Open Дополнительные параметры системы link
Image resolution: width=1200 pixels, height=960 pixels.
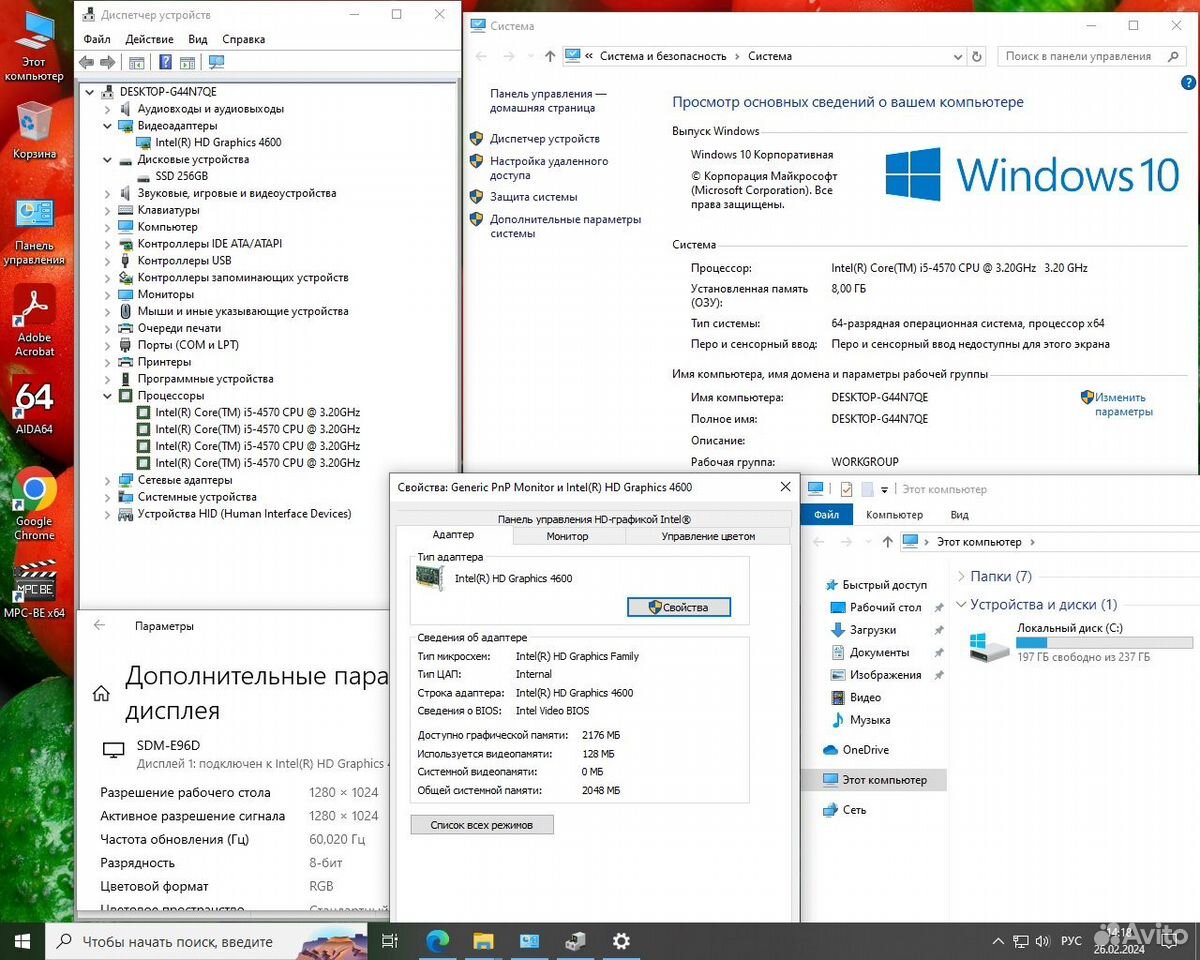[x=566, y=226]
